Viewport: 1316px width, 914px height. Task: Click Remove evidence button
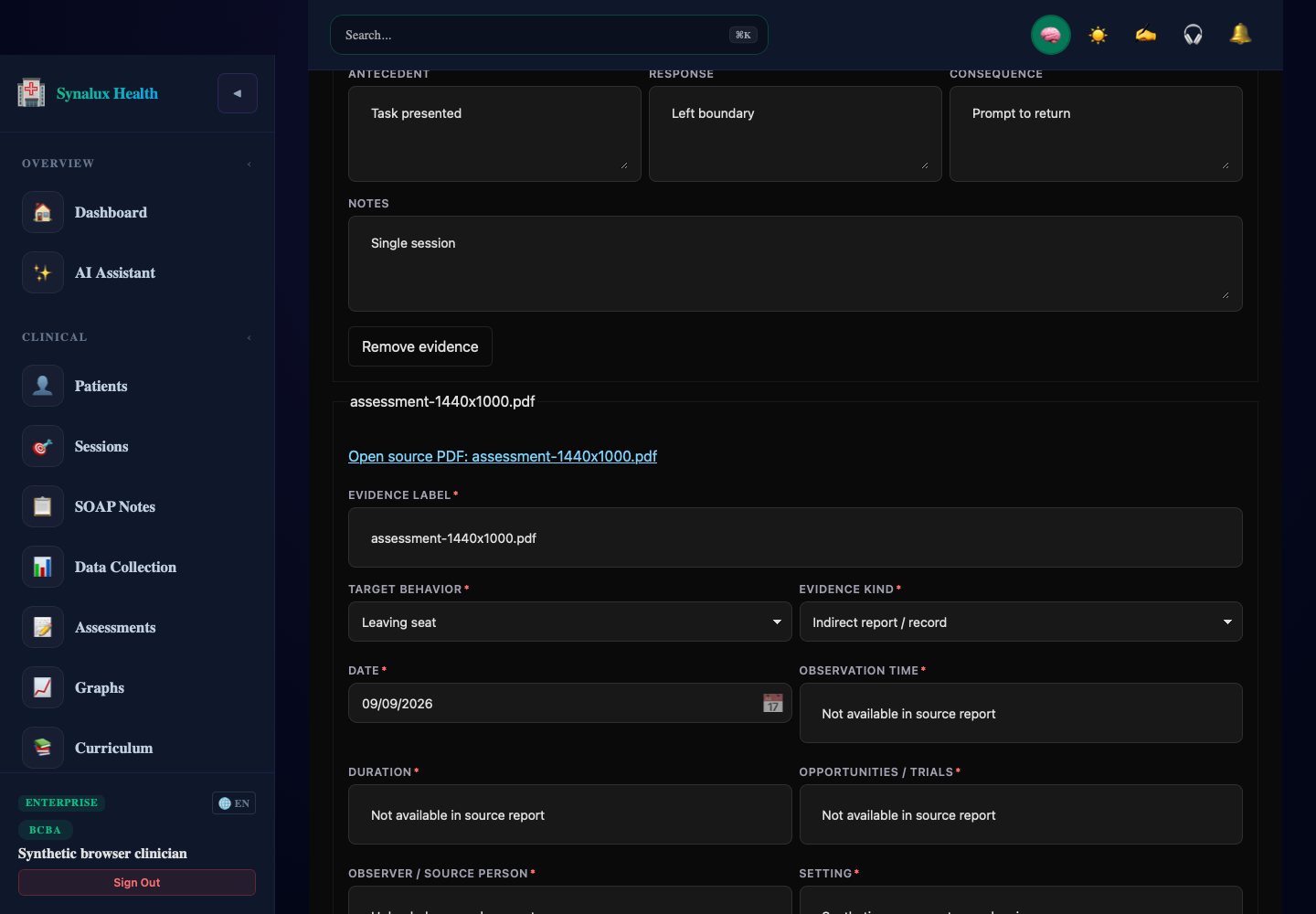420,346
